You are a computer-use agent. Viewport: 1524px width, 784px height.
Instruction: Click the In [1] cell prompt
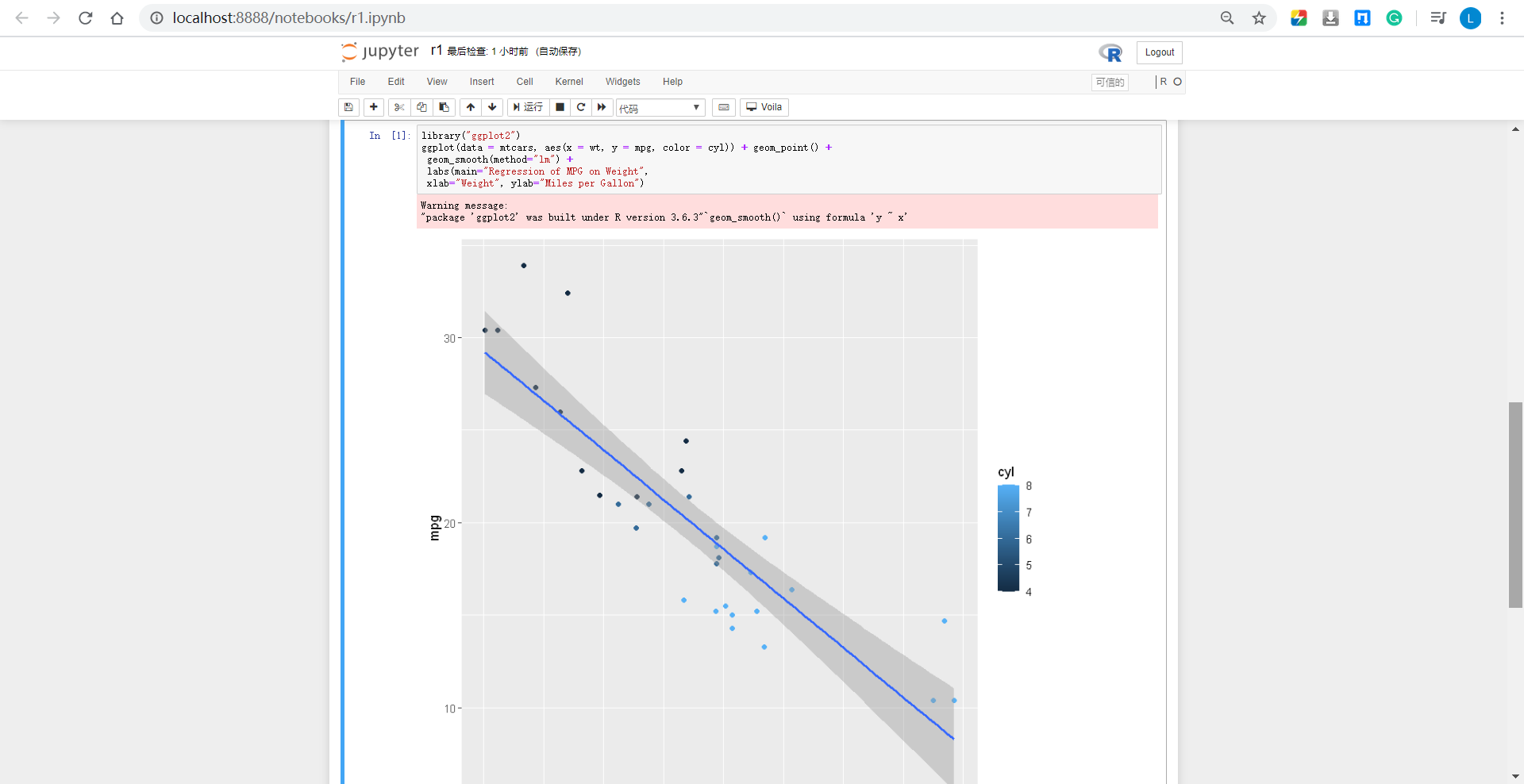pyautogui.click(x=389, y=136)
